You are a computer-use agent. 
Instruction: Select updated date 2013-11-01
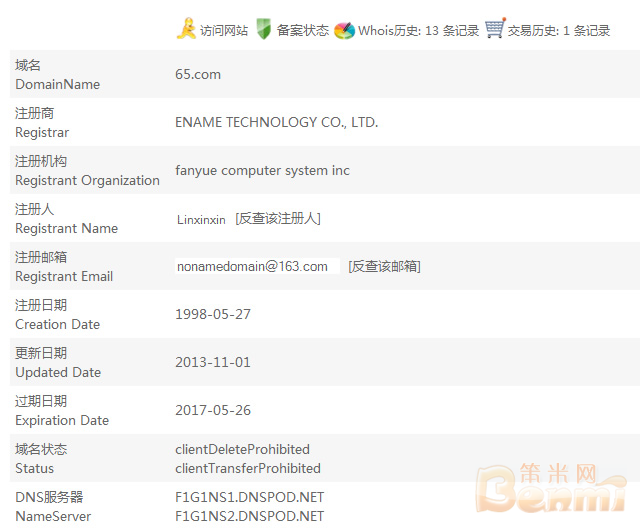click(213, 362)
